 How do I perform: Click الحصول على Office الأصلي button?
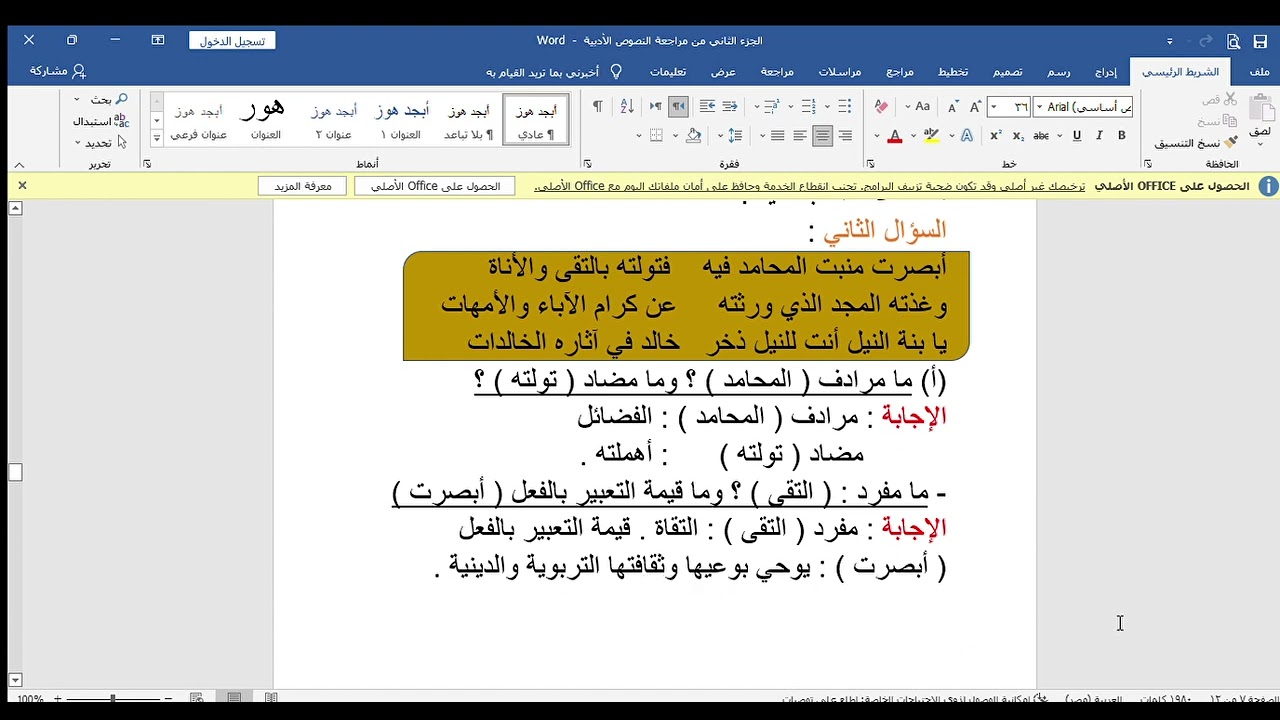(x=435, y=186)
